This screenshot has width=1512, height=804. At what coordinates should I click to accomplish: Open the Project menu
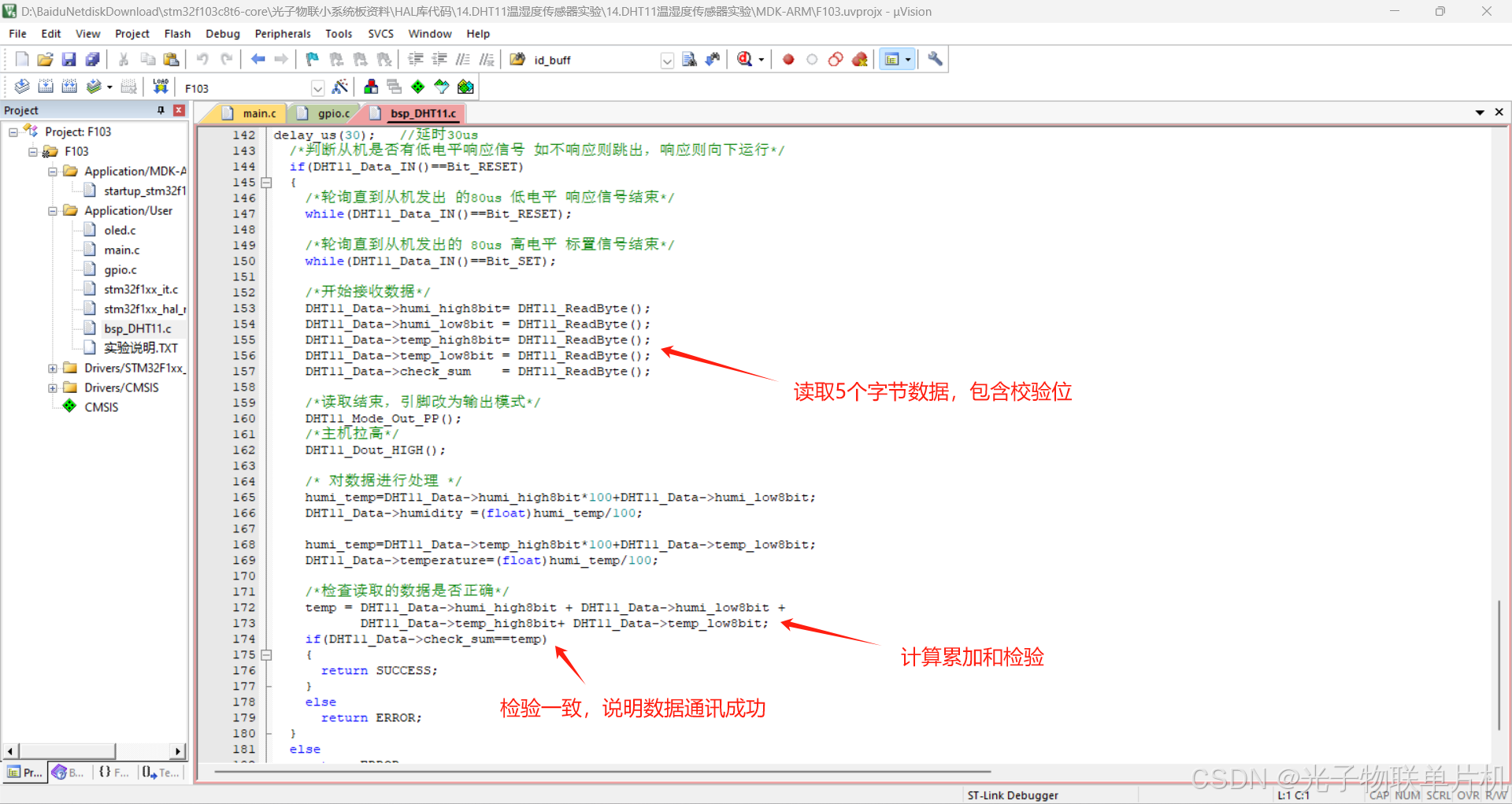point(132,34)
